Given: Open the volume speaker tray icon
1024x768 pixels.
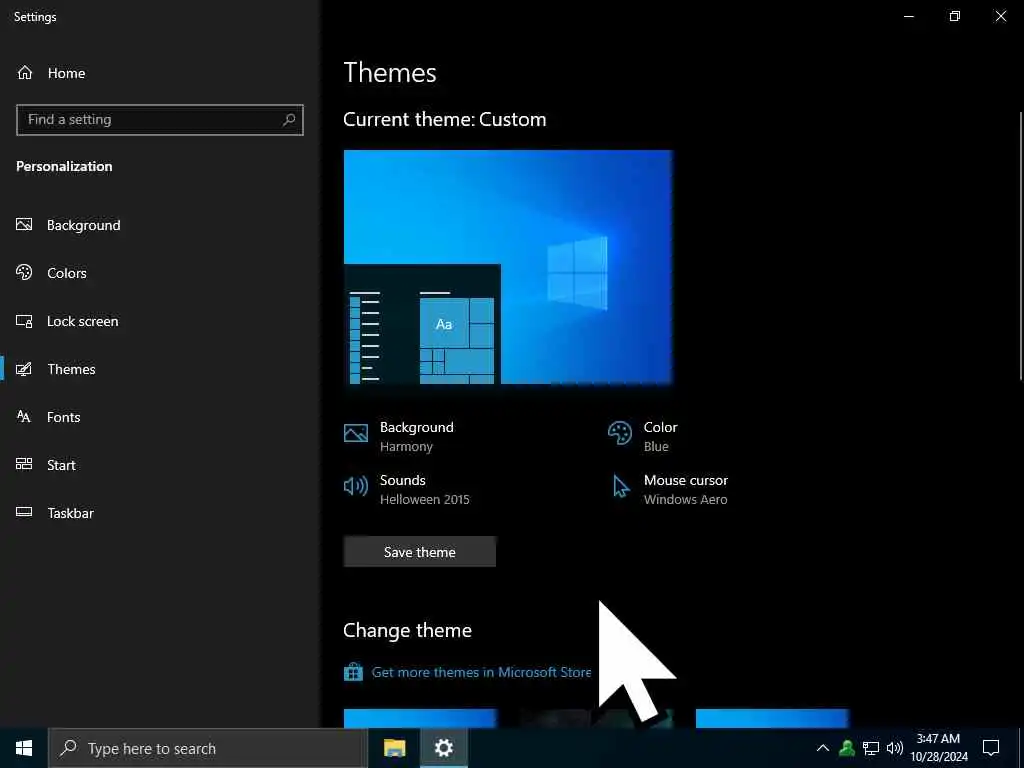Looking at the screenshot, I should click(x=895, y=748).
